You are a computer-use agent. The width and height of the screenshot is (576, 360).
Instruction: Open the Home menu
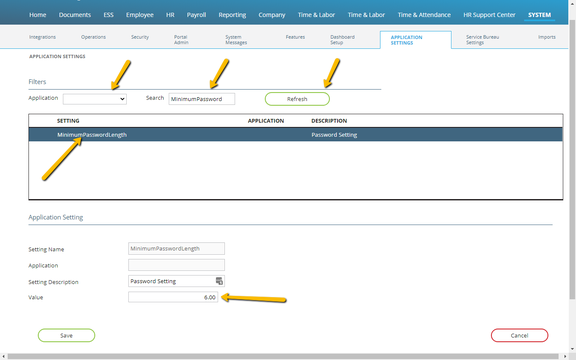coord(37,15)
